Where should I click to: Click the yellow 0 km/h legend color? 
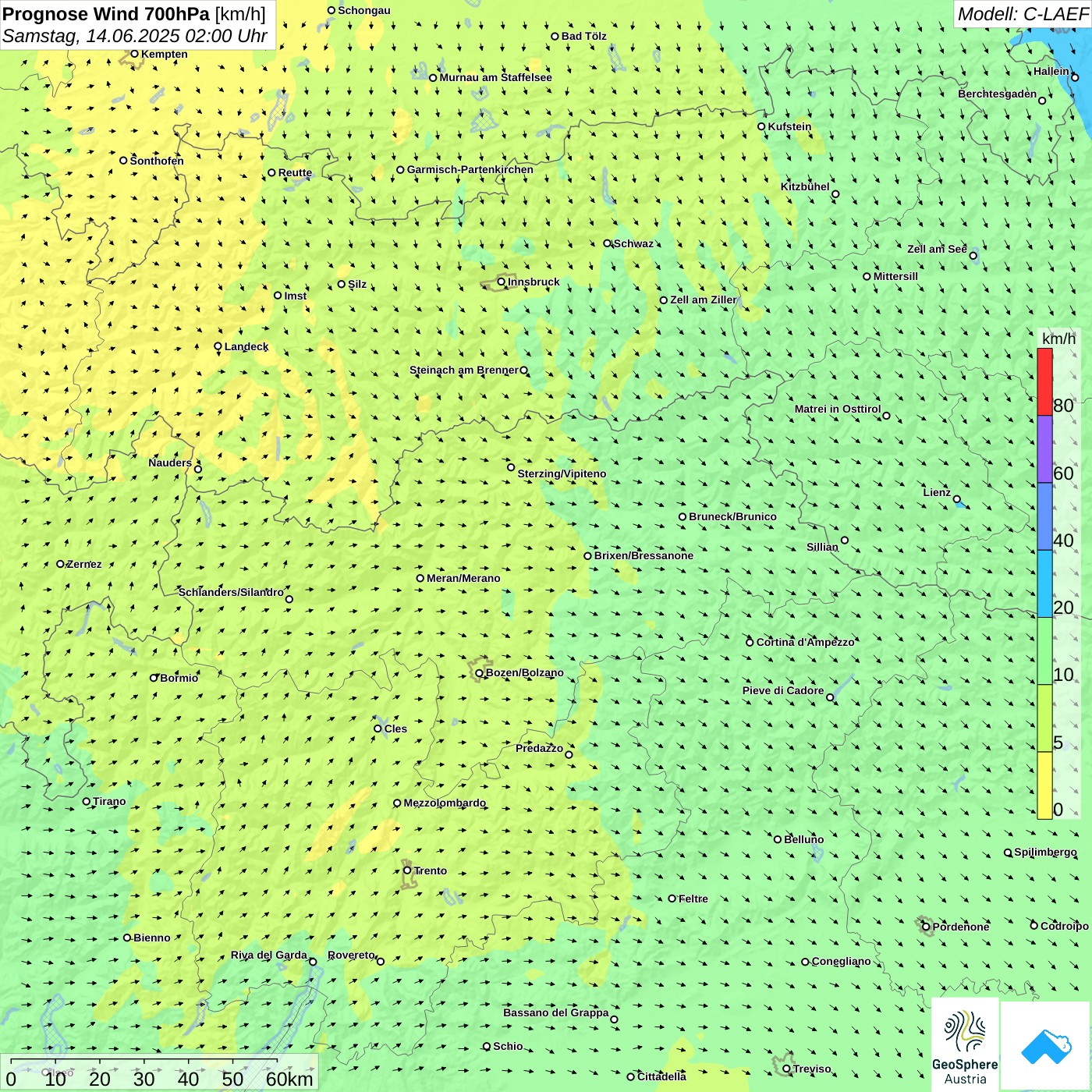pos(1044,785)
